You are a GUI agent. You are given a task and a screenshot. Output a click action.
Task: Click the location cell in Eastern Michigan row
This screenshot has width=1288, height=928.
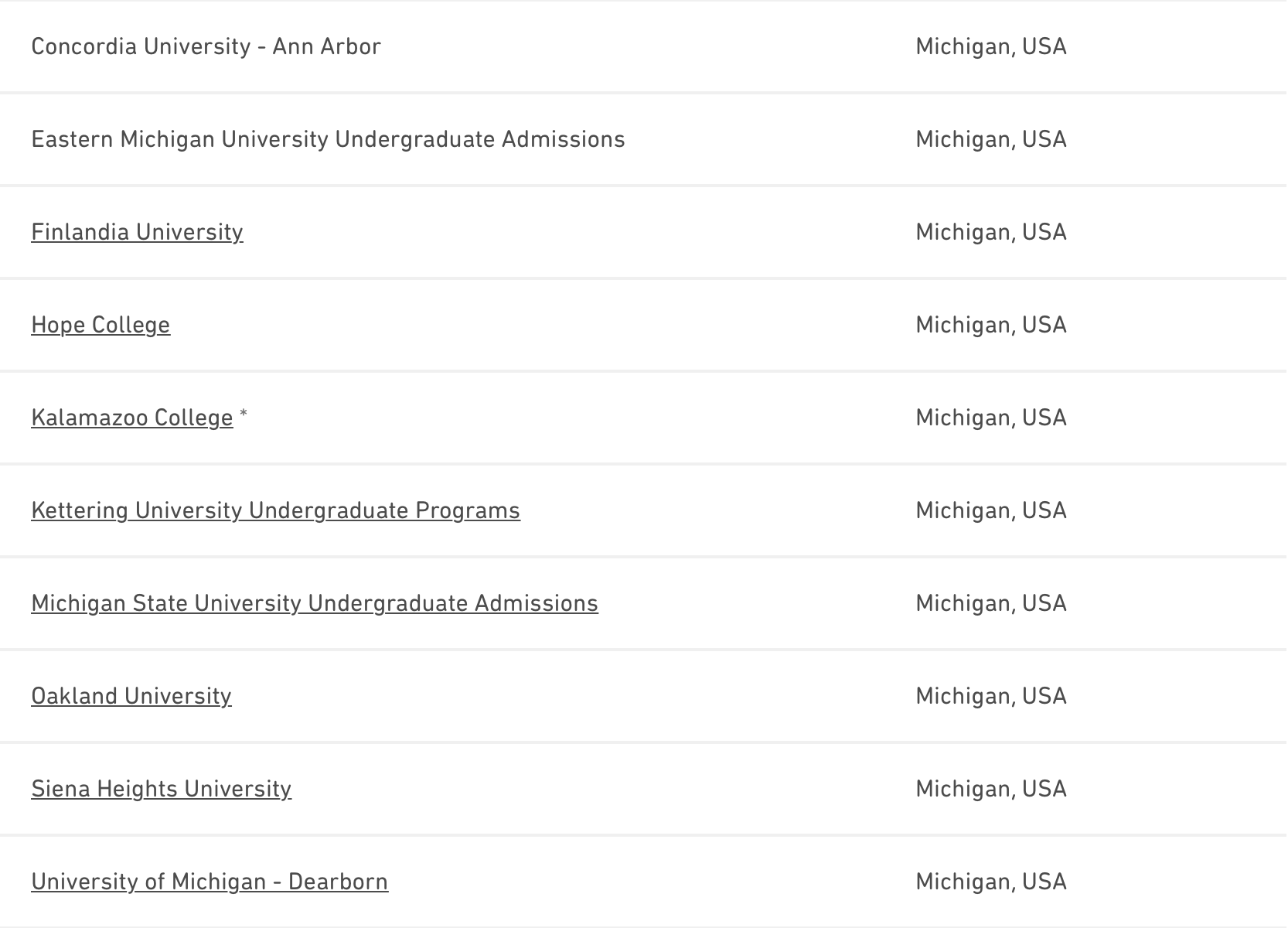(x=990, y=139)
